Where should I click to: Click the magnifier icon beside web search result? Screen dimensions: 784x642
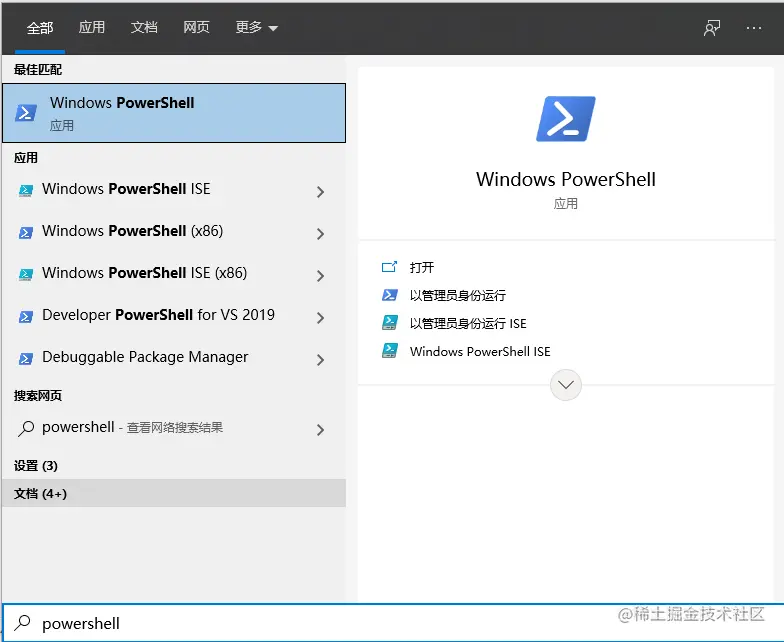26,428
